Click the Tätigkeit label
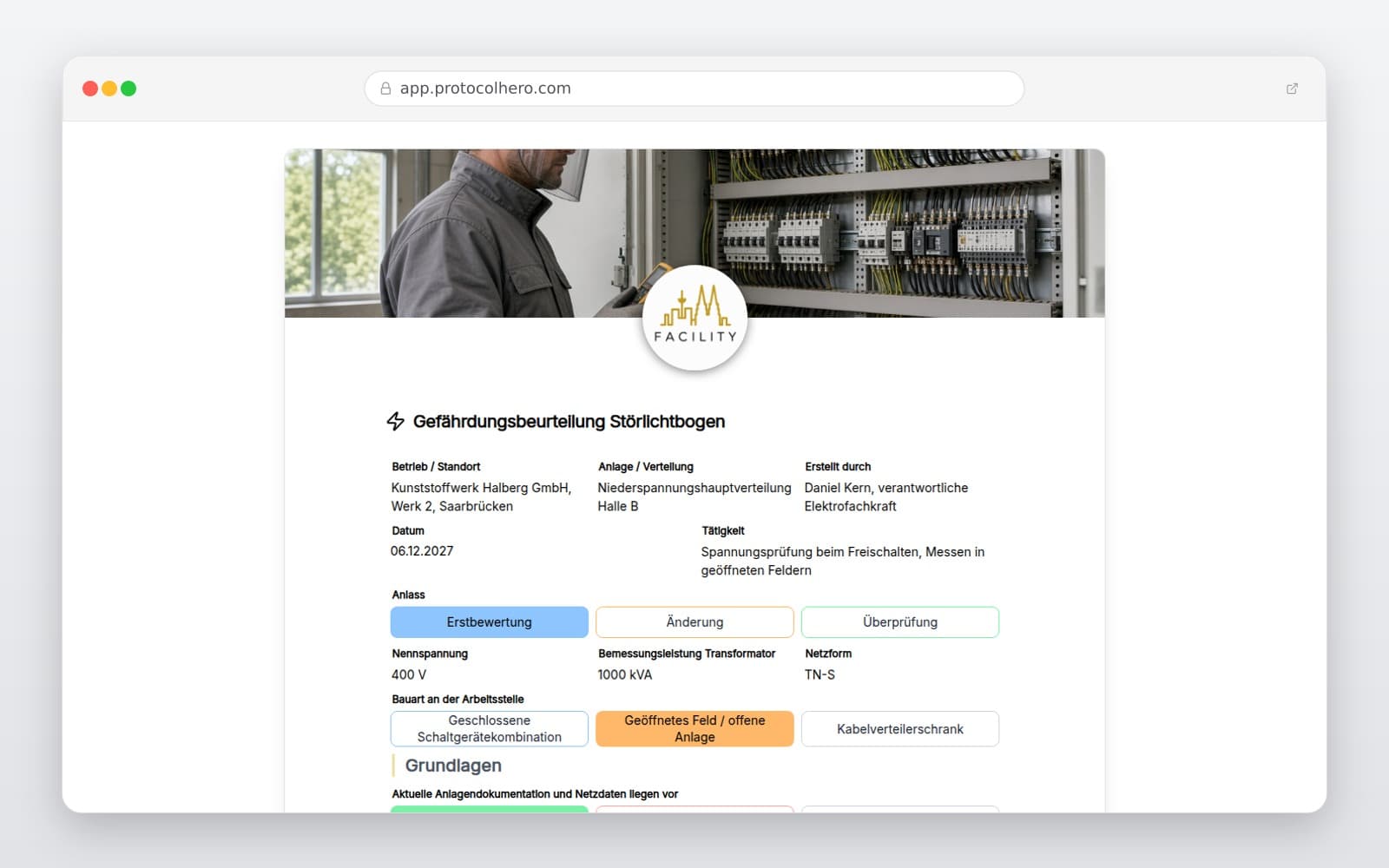This screenshot has height=868, width=1389. point(723,531)
